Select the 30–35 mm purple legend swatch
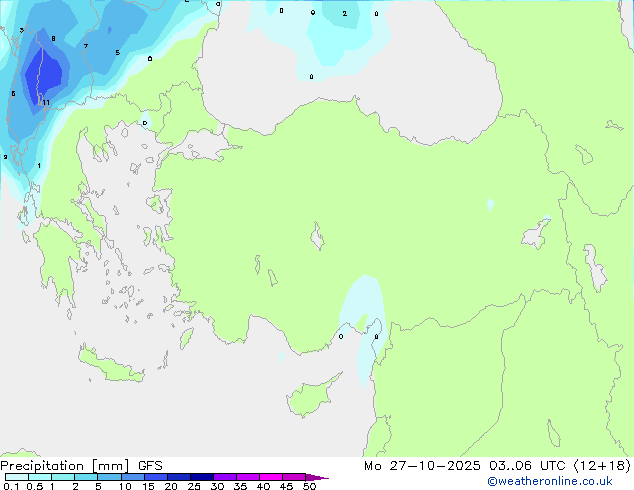Image resolution: width=634 pixels, height=490 pixels. [225, 477]
